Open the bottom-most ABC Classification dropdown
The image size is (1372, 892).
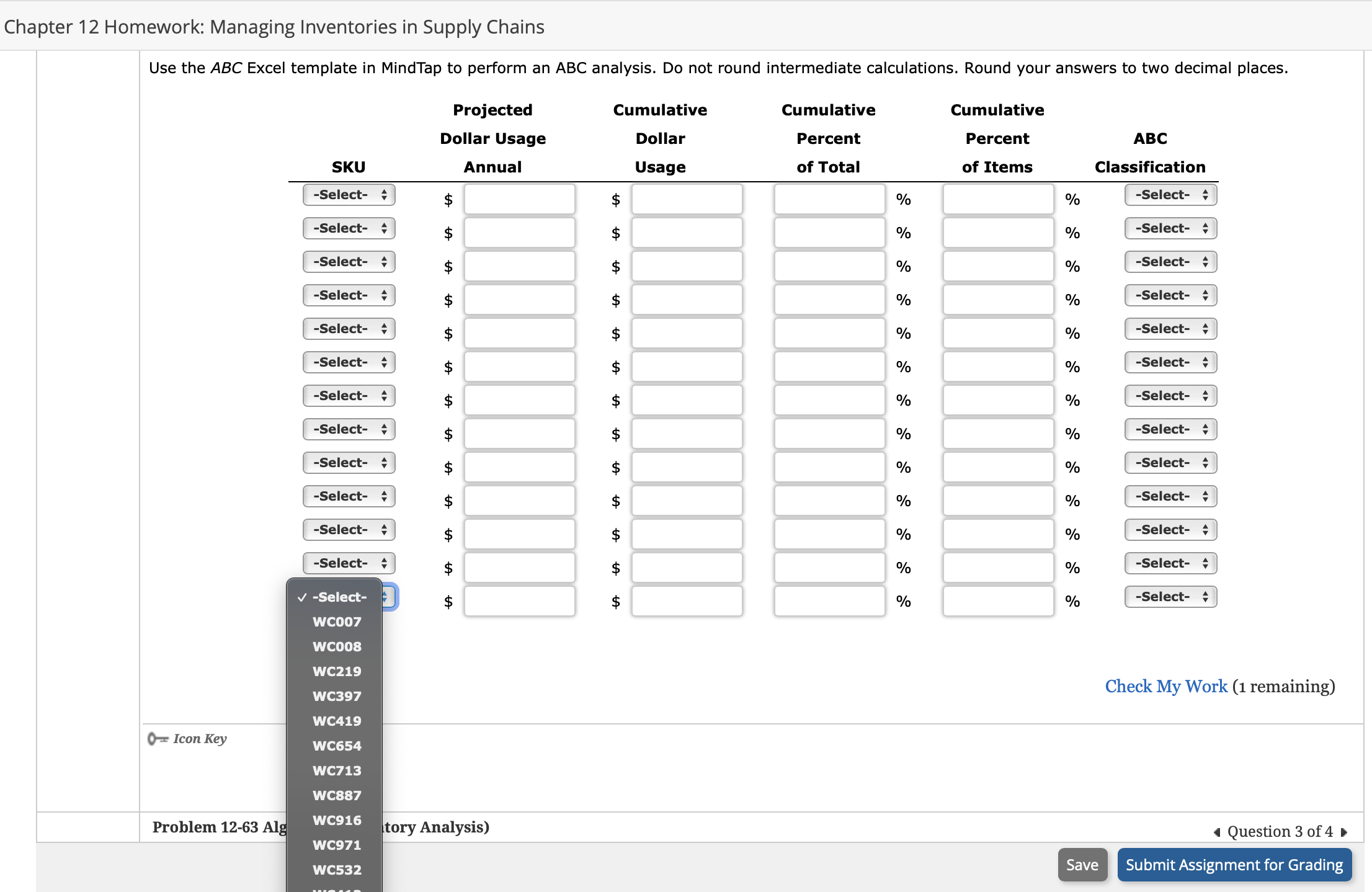(x=1169, y=596)
